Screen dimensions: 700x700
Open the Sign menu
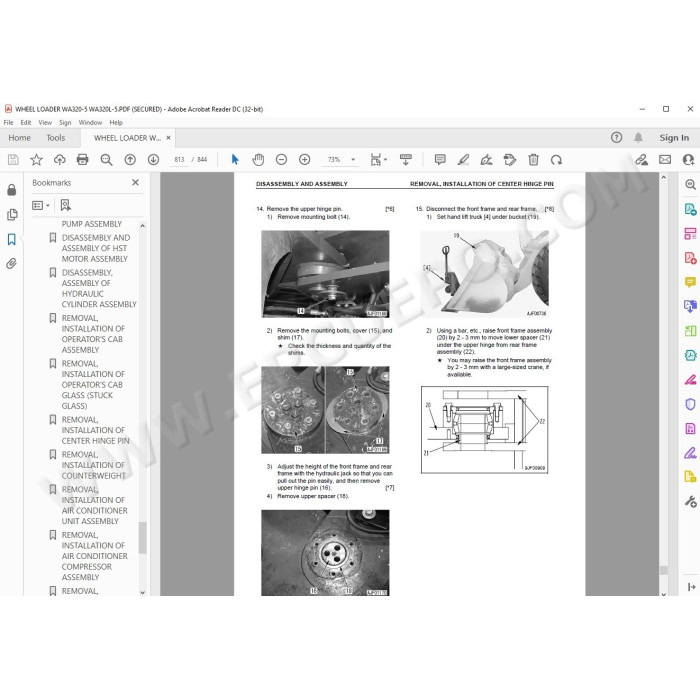pyautogui.click(x=65, y=122)
